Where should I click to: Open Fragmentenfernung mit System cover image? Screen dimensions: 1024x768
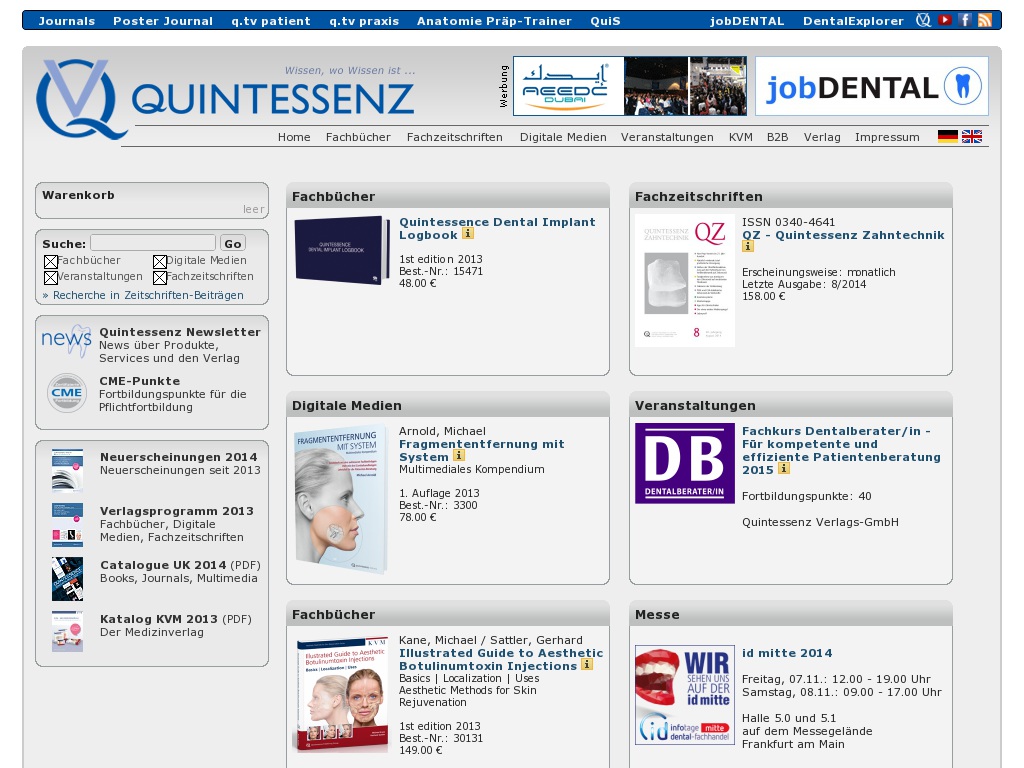[340, 499]
